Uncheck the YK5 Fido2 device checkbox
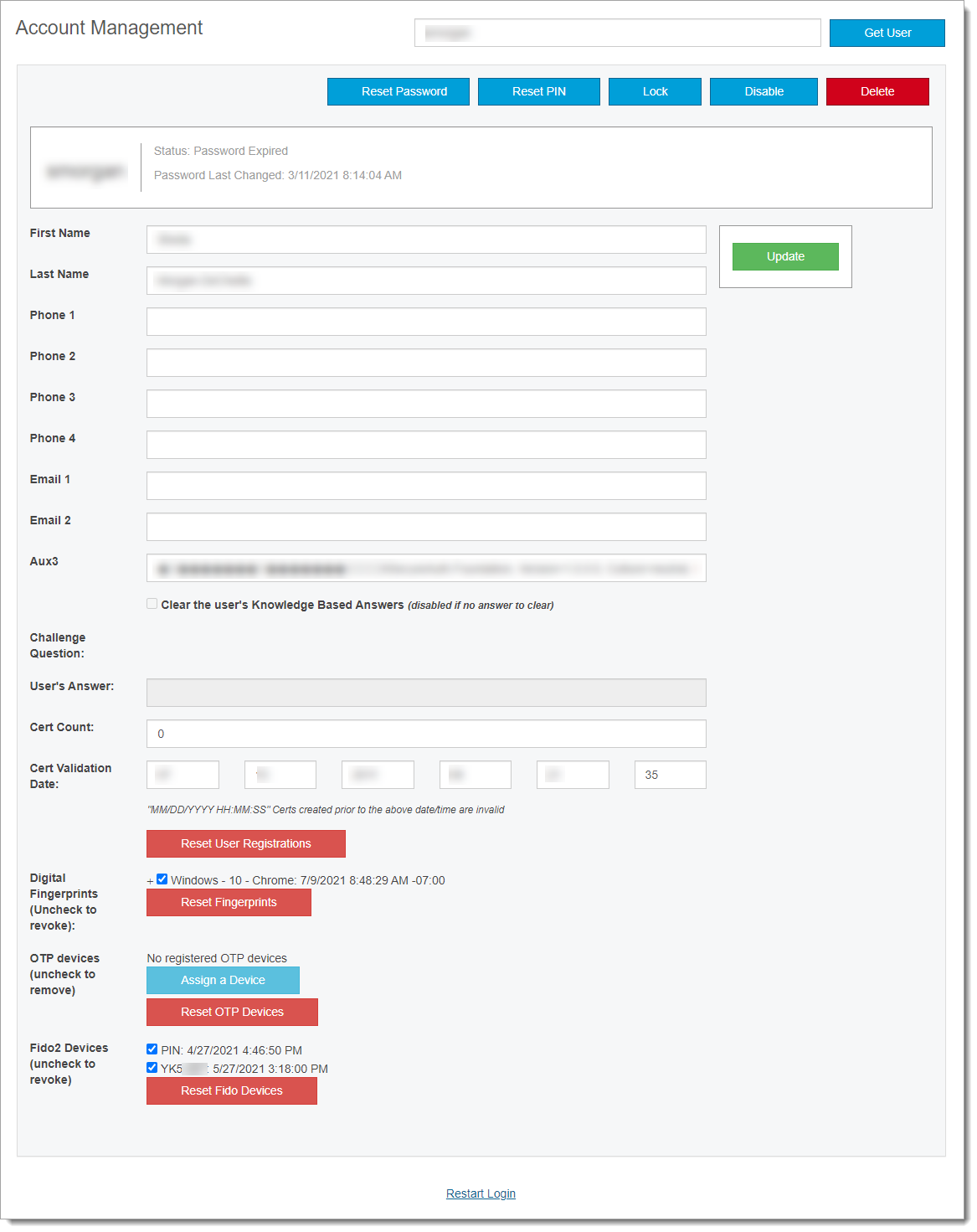977x1232 pixels. [152, 1068]
